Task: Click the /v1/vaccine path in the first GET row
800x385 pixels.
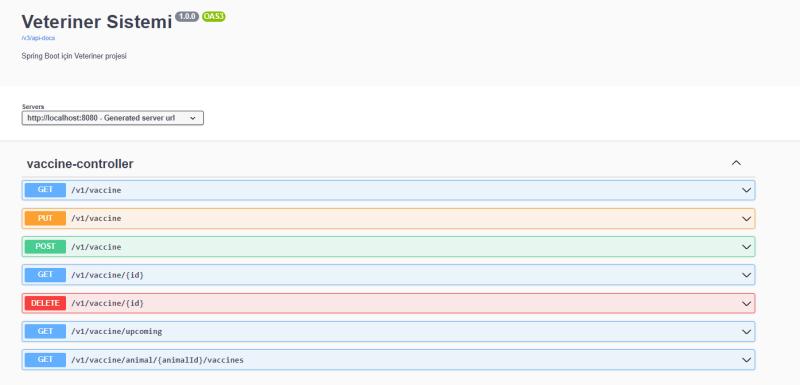Action: [x=96, y=190]
